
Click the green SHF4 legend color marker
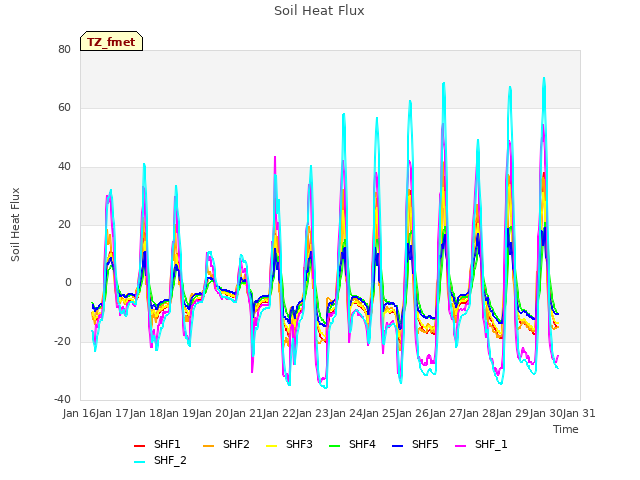pos(334,446)
